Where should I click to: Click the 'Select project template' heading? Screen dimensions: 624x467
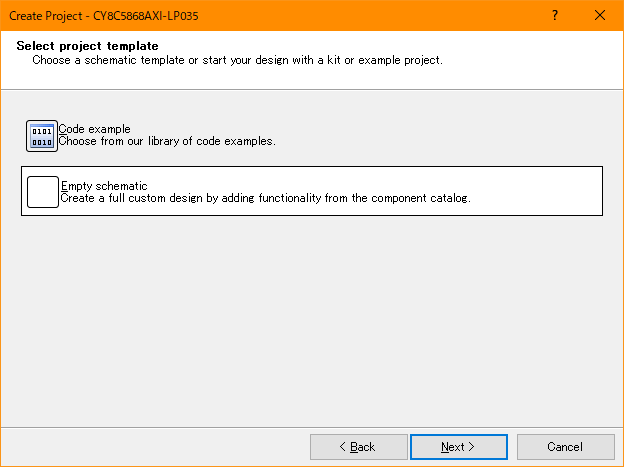pos(88,46)
